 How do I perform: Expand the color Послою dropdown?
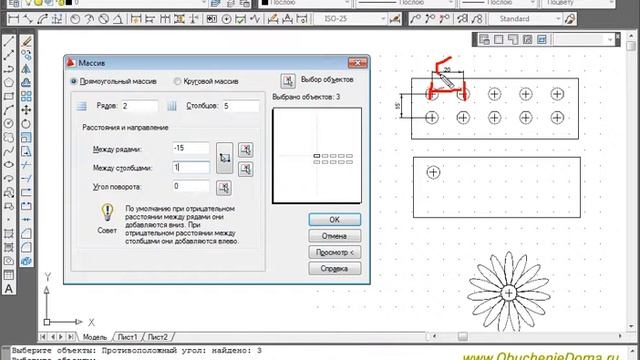click(347, 3)
